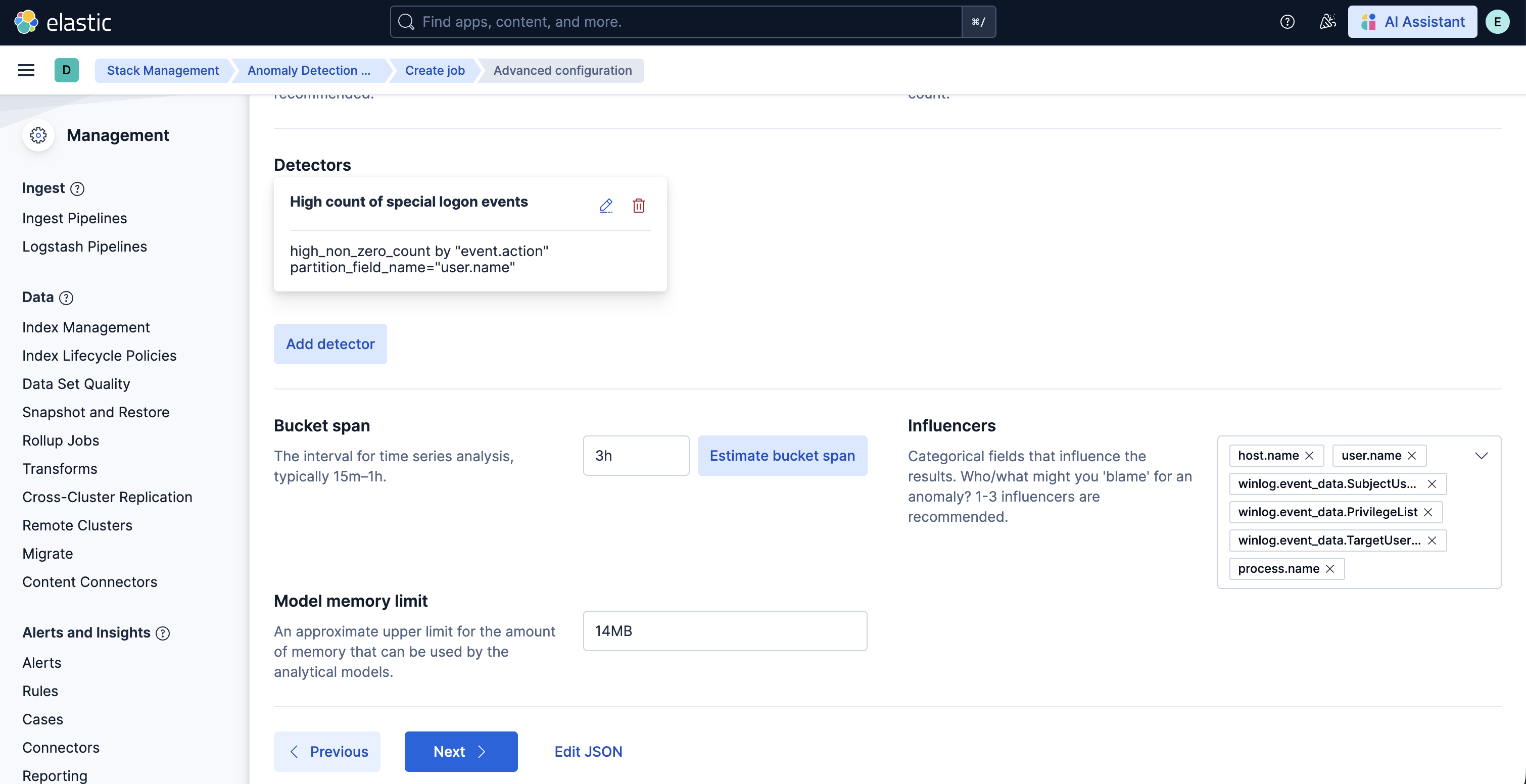Image resolution: width=1526 pixels, height=784 pixels.
Task: Remove the host.name influencer chip
Action: coord(1310,455)
